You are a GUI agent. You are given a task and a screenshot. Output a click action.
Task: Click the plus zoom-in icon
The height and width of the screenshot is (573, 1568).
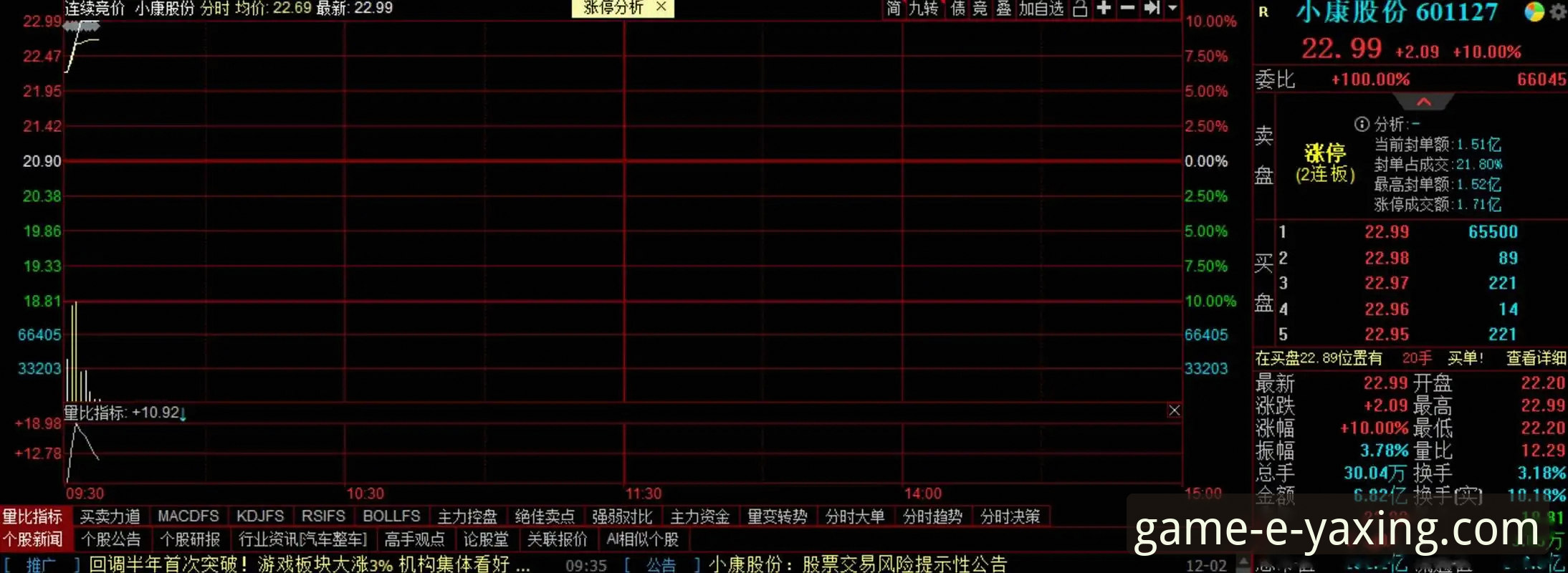[1104, 8]
